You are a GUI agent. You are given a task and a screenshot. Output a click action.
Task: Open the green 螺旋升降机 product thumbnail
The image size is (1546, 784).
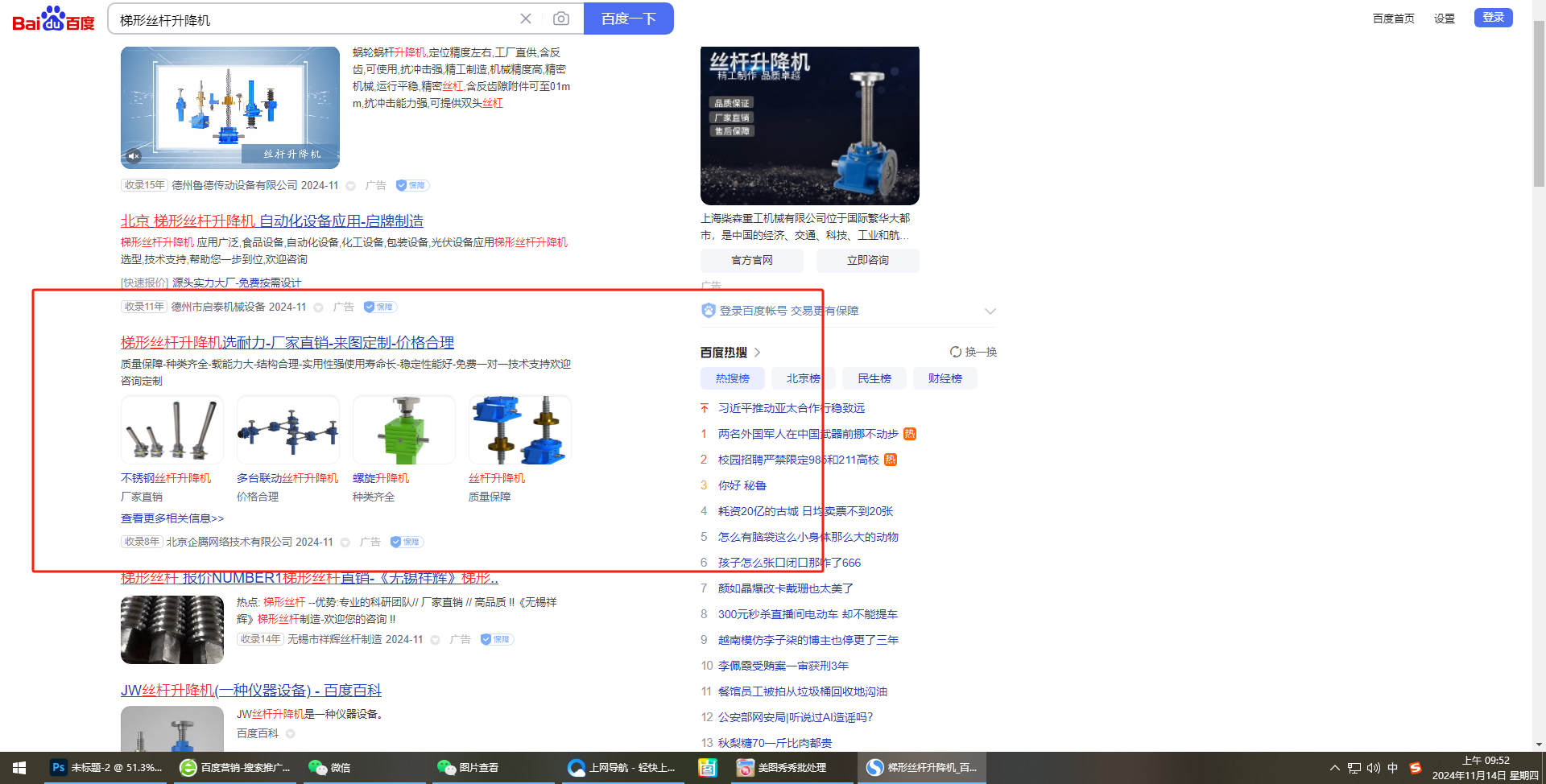404,430
